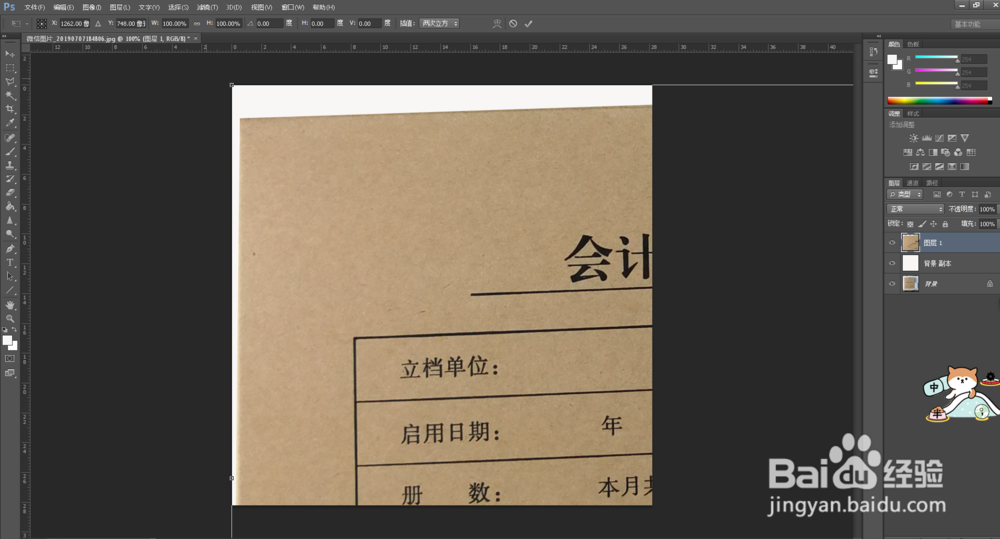The width and height of the screenshot is (1000, 539).
Task: Select the Sharpen/Blur tool
Action: coord(10,221)
